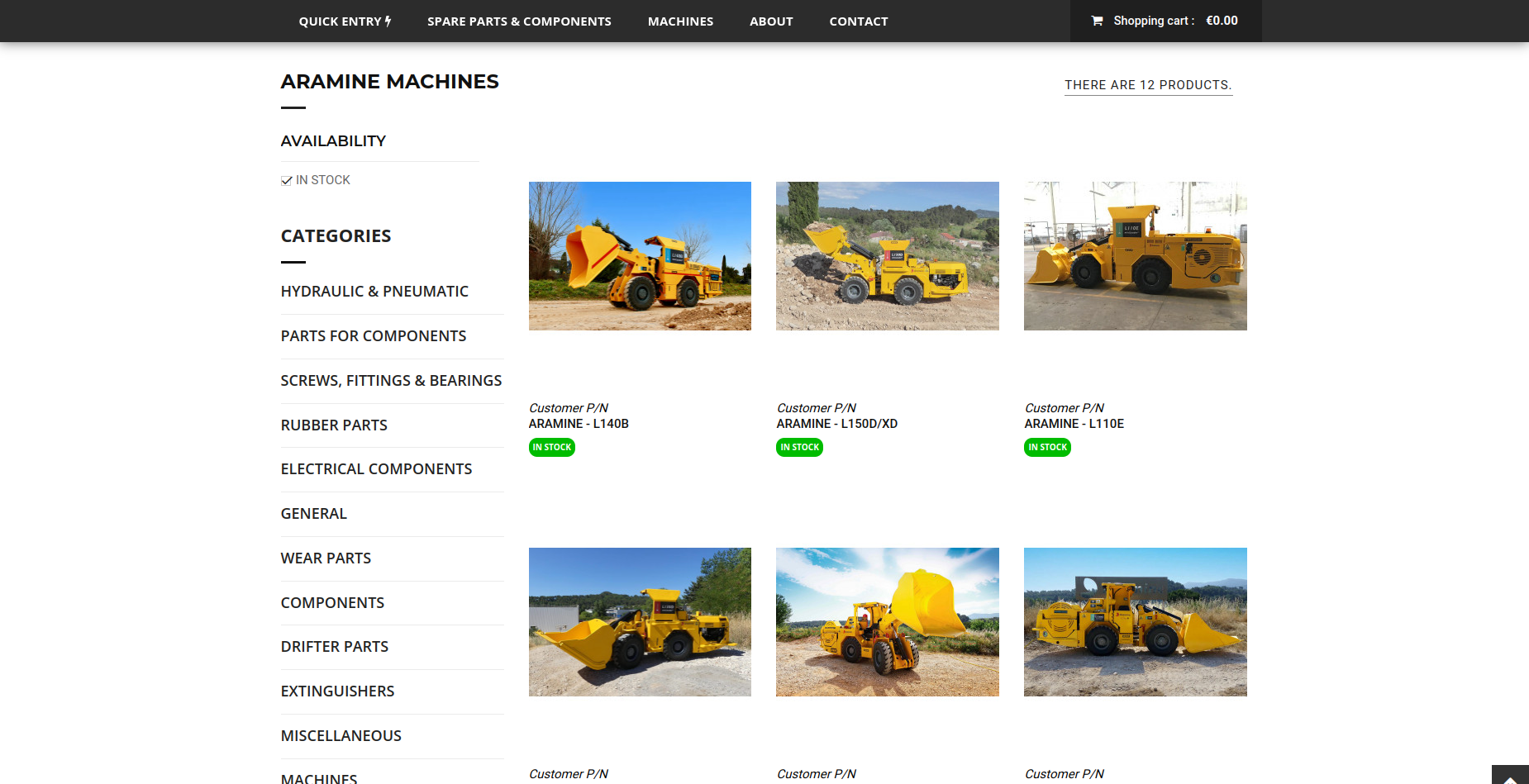Screen dimensions: 1529x784
Task: Click 'Customer P/N' label above L150D/XD
Action: (817, 408)
